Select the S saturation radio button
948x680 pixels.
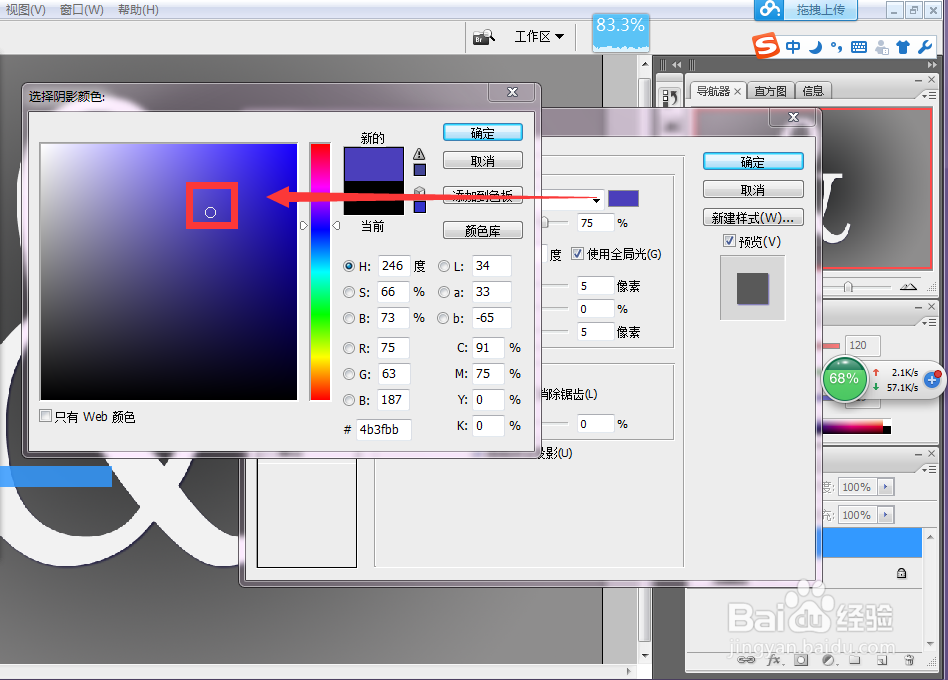click(x=349, y=292)
